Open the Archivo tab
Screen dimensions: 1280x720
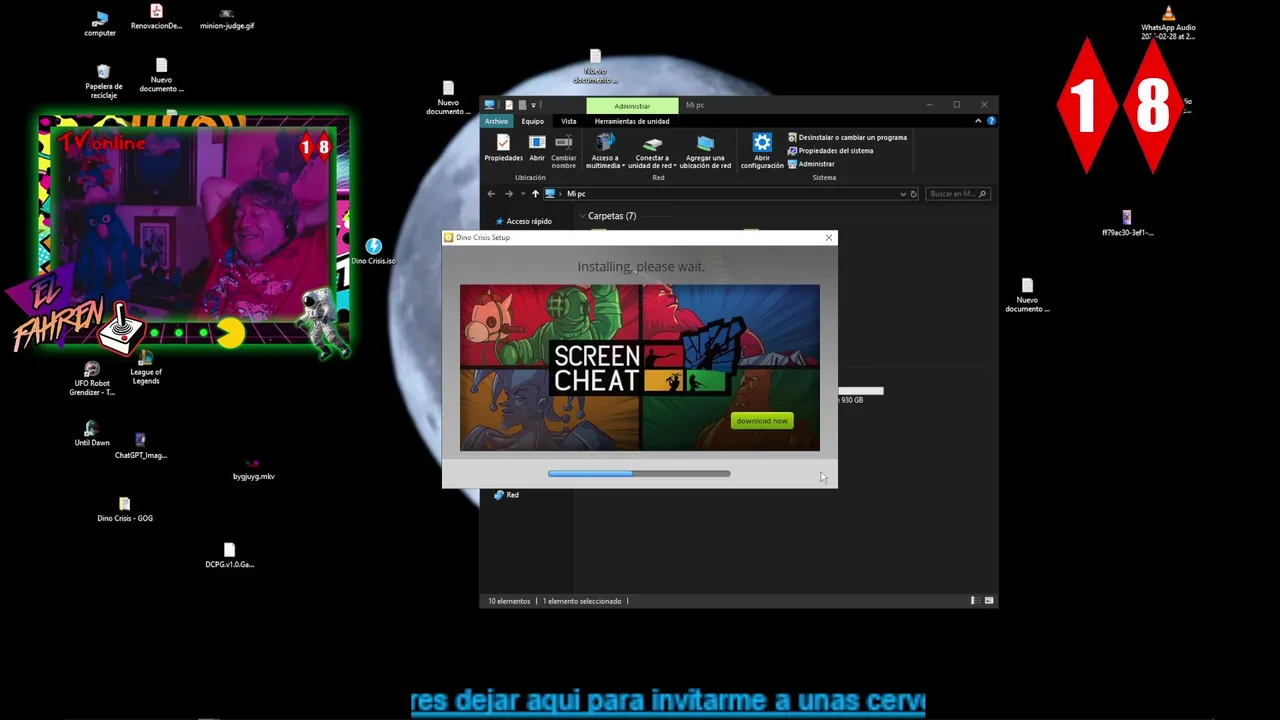click(496, 121)
